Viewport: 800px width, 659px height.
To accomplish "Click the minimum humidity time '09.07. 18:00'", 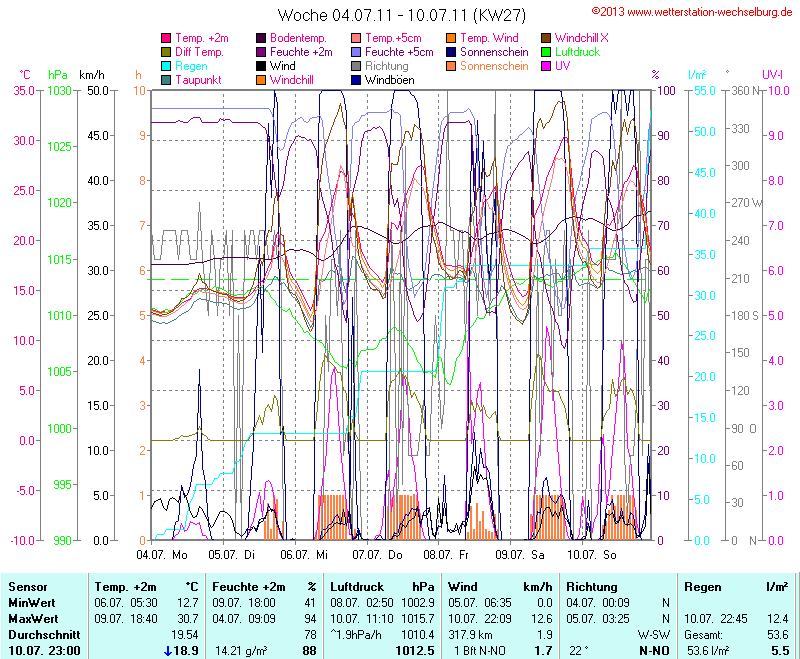I will (x=244, y=603).
